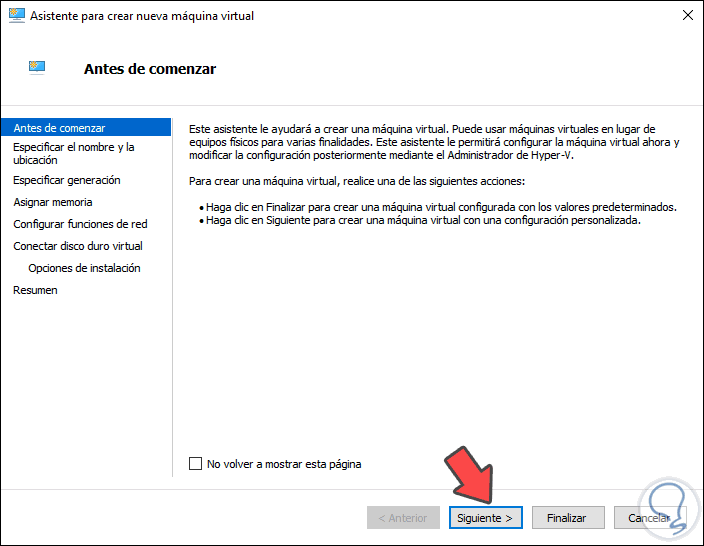Click the bullet text mentioning Finalizar
The height and width of the screenshot is (546, 704).
pos(441,207)
